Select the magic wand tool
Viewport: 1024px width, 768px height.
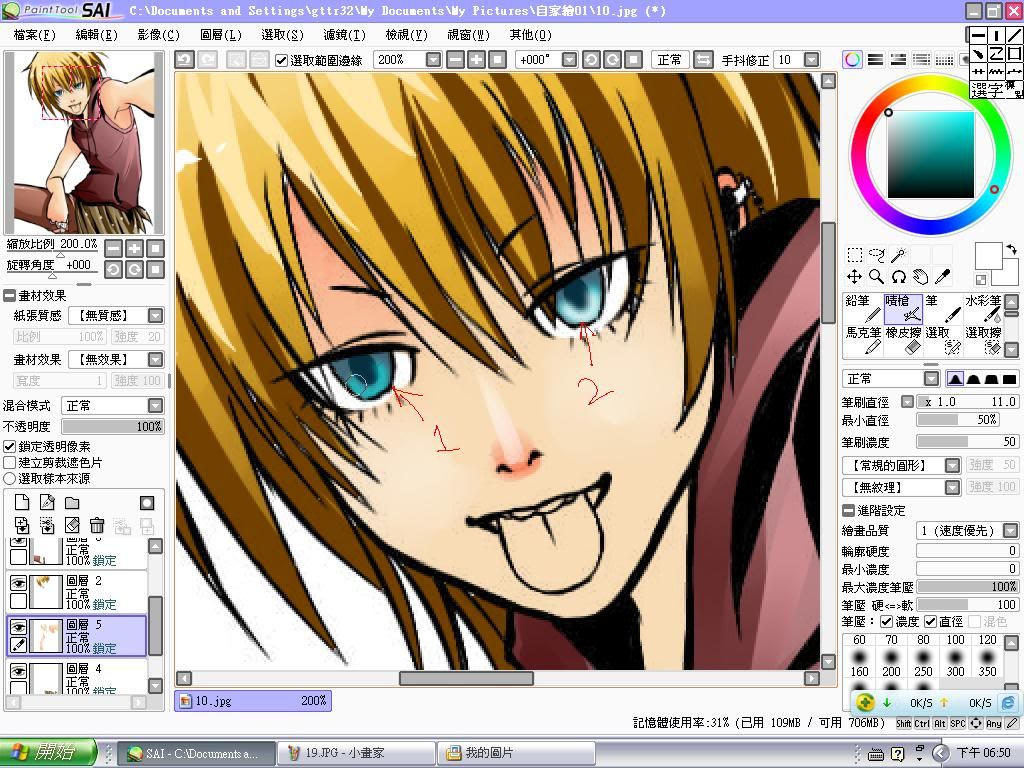[x=899, y=255]
